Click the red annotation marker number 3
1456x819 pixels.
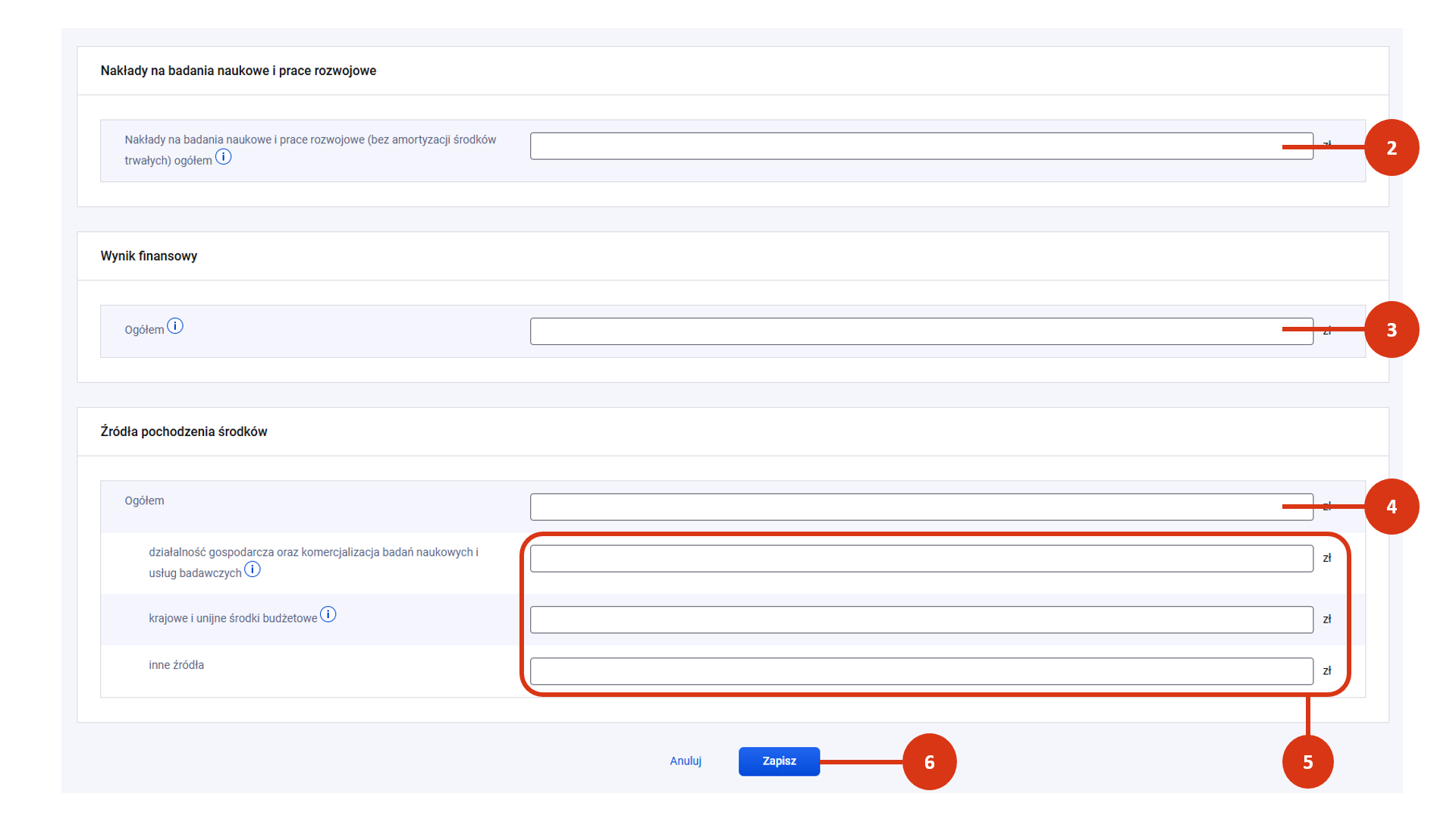1391,330
